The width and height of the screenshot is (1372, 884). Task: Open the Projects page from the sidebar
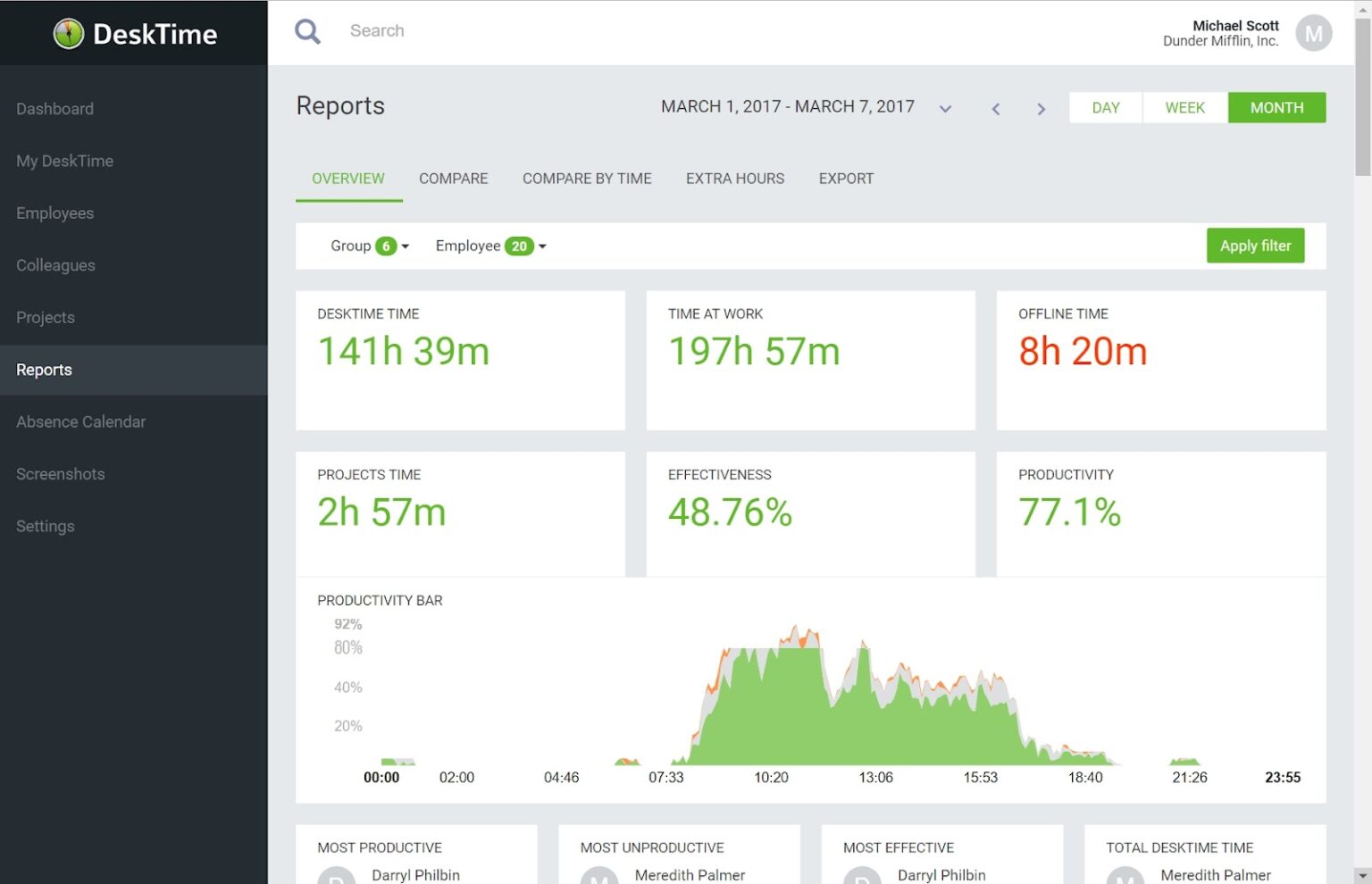tap(45, 317)
